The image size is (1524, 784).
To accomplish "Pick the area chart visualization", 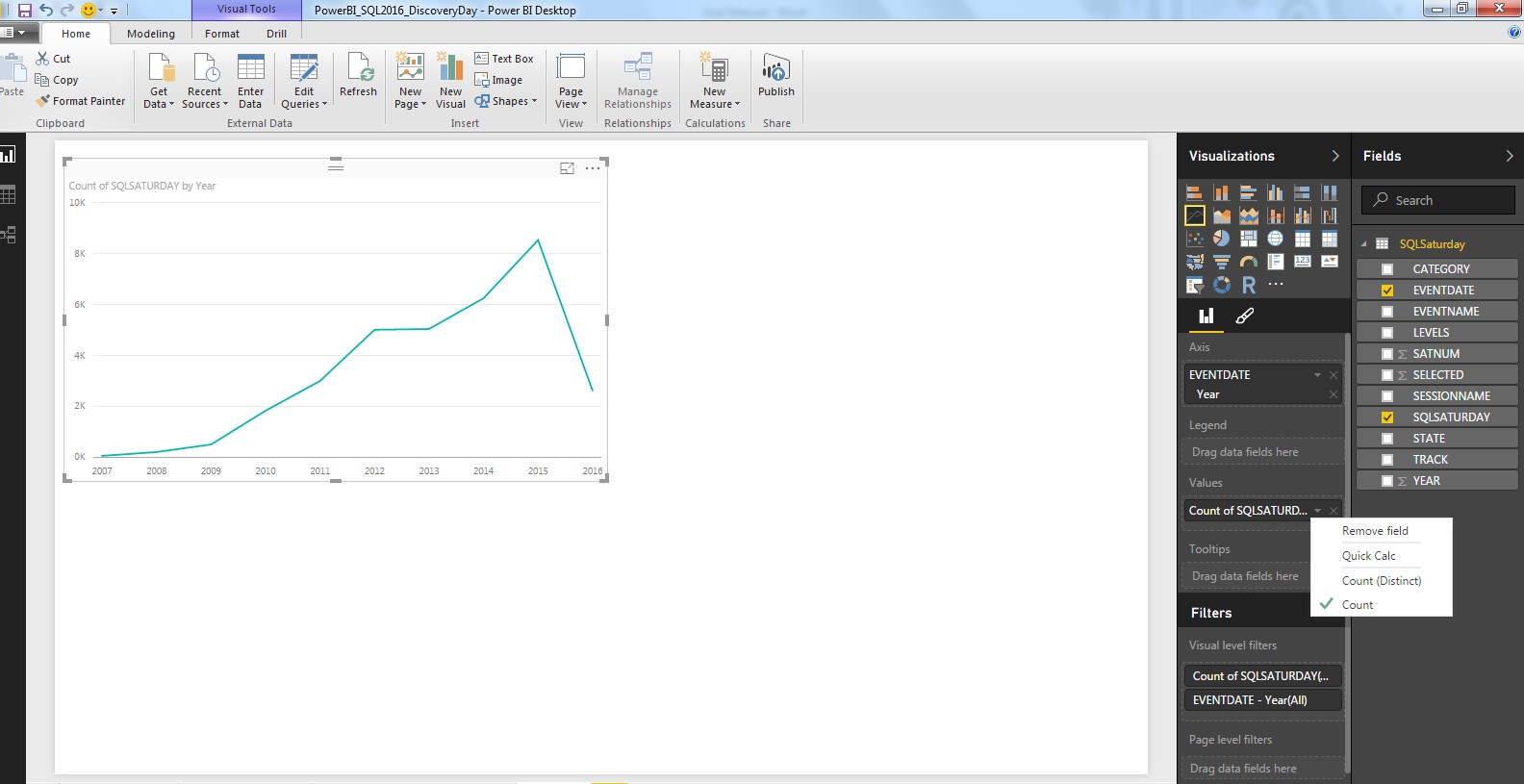I will click(1221, 215).
